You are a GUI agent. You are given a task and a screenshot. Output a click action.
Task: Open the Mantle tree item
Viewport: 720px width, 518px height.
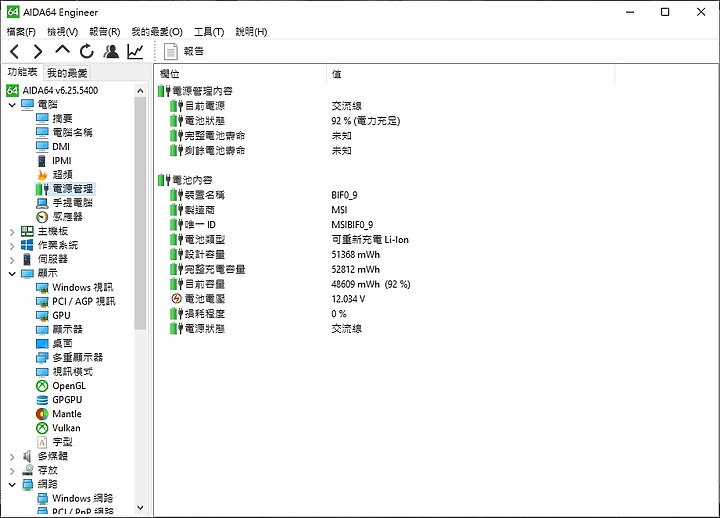(67, 414)
